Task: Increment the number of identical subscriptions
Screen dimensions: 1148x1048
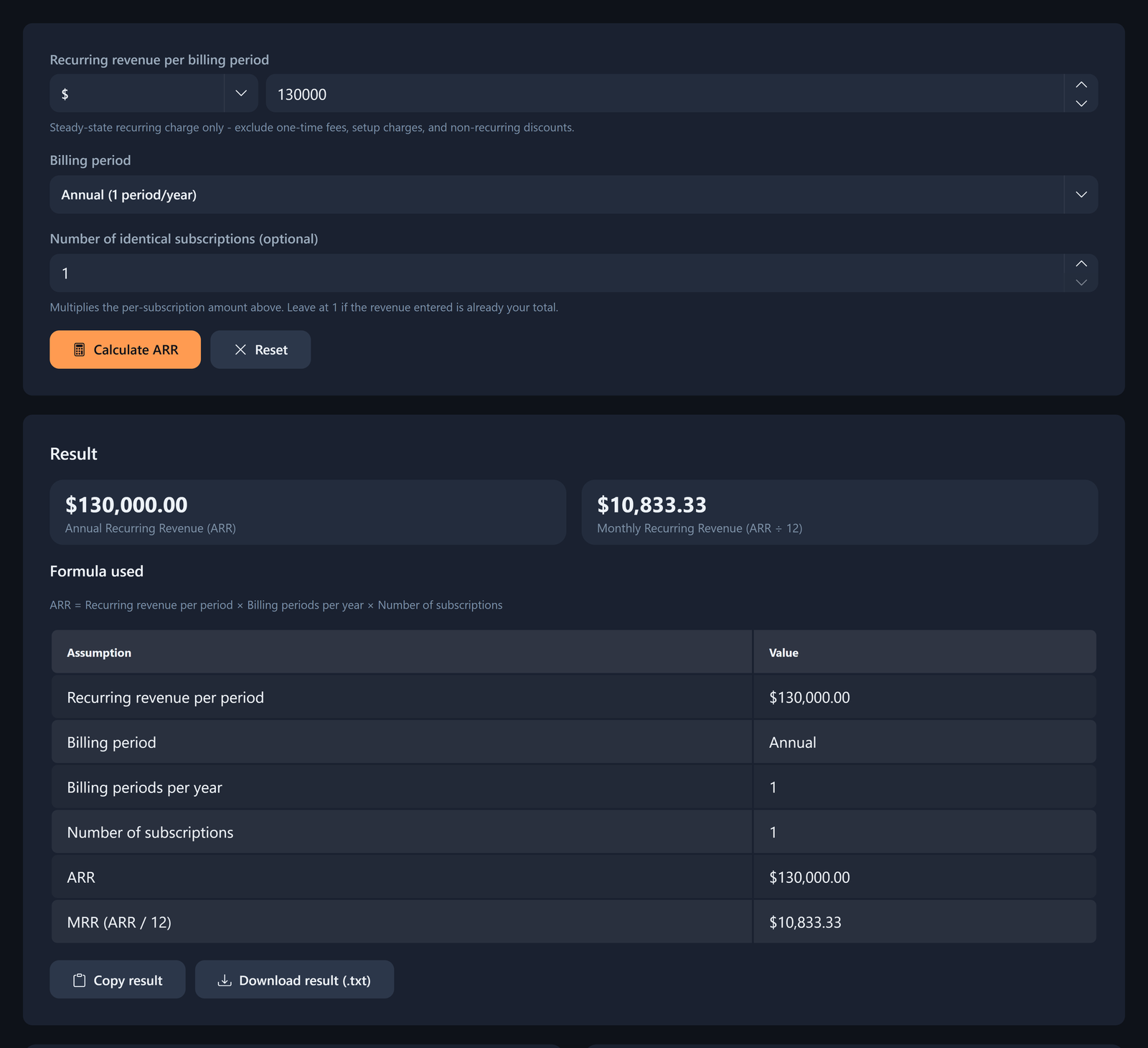Action: tap(1081, 263)
